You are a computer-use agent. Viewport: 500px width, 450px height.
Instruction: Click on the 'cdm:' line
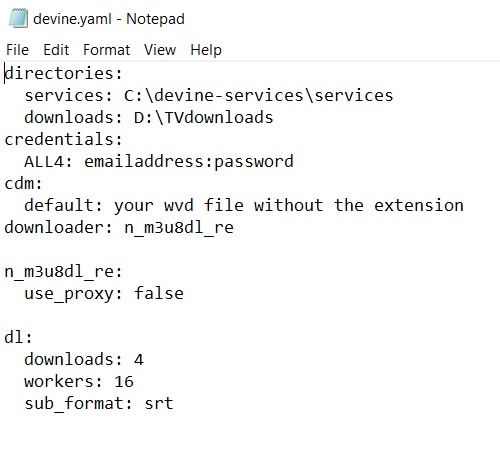[x=23, y=184]
